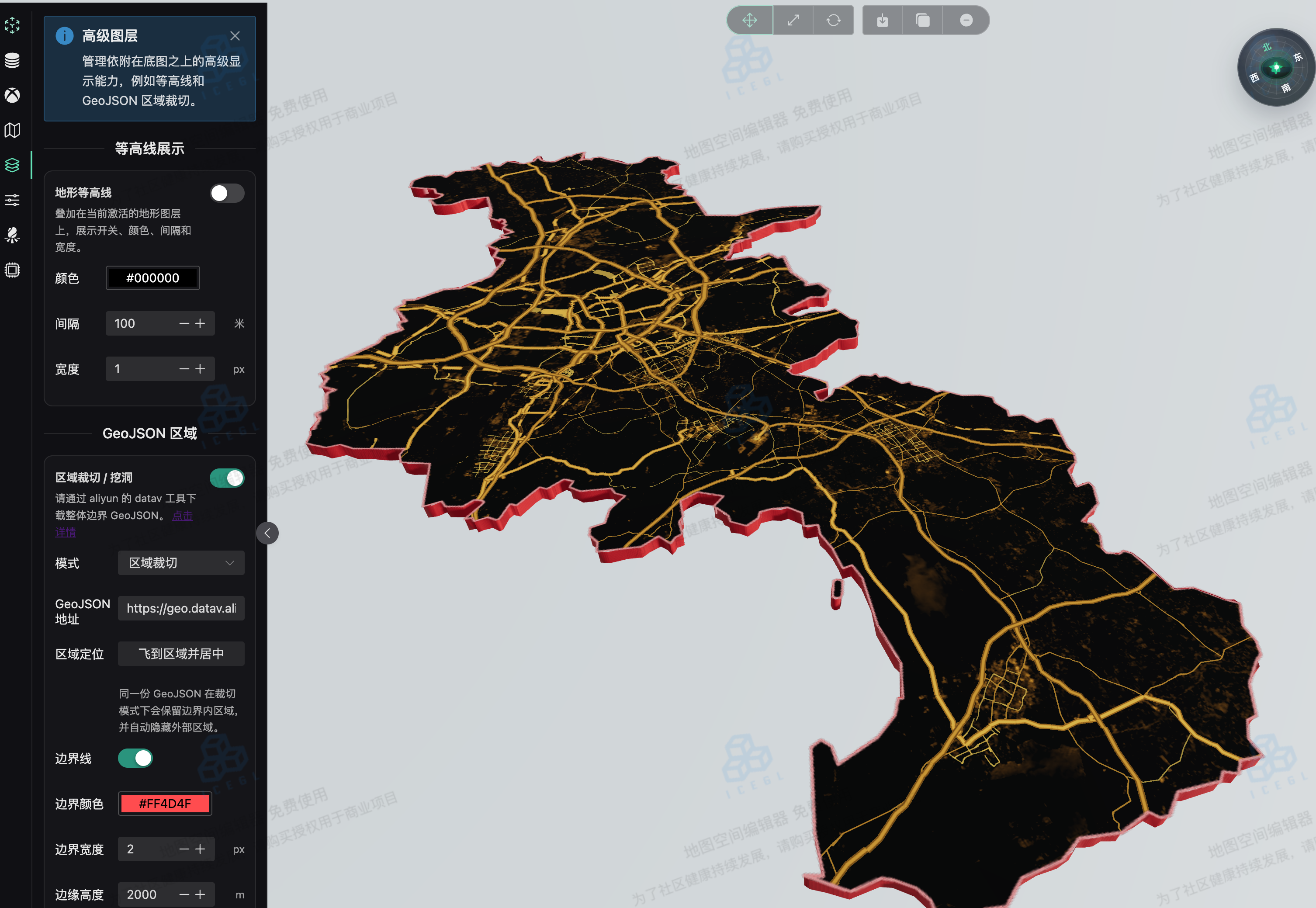The height and width of the screenshot is (908, 1316).
Task: Open the database stack sidebar panel
Action: 13,60
